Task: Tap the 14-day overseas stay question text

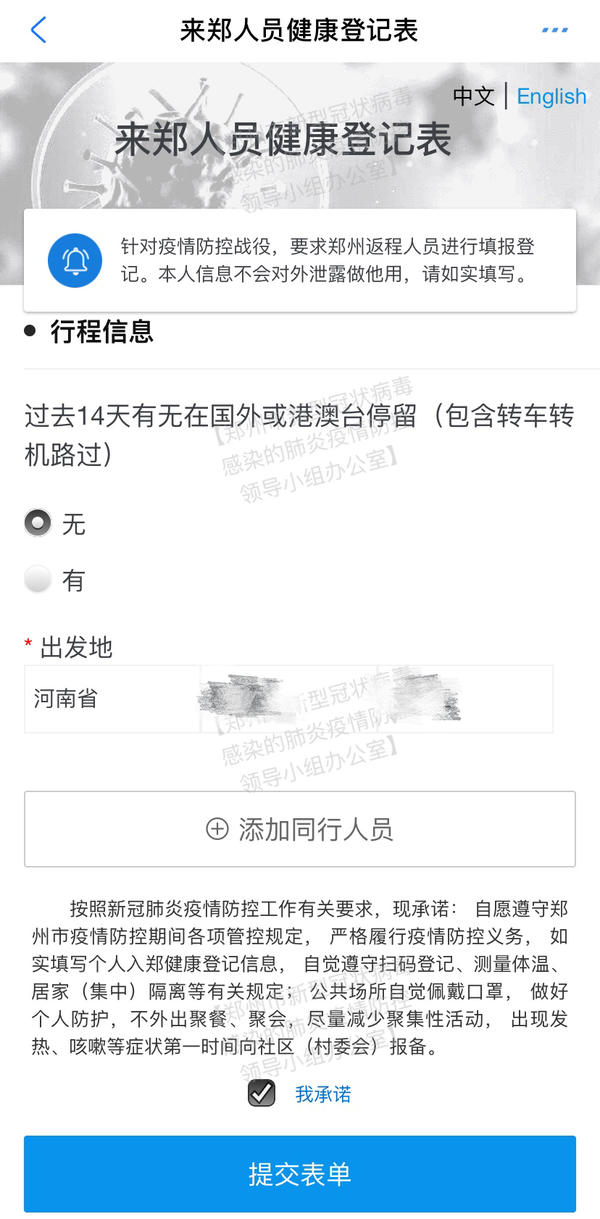Action: [300, 434]
